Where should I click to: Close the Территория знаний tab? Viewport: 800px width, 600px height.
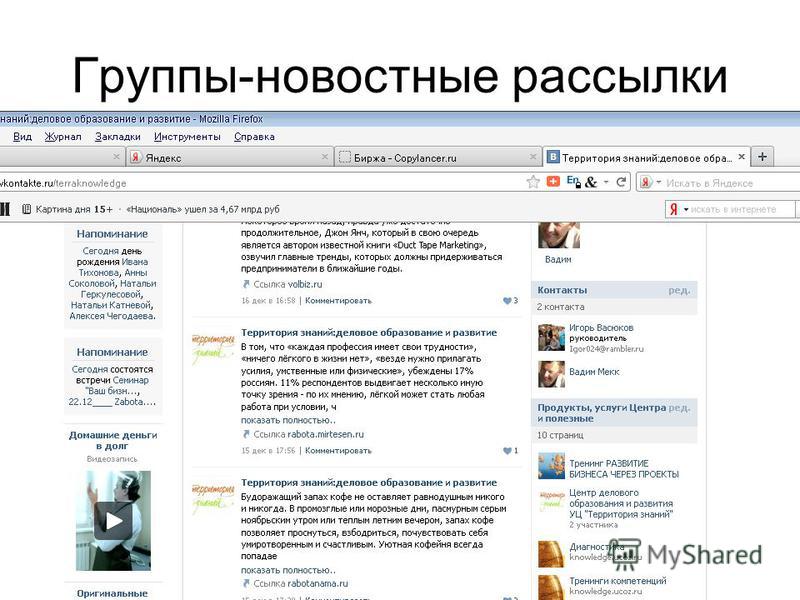point(742,157)
